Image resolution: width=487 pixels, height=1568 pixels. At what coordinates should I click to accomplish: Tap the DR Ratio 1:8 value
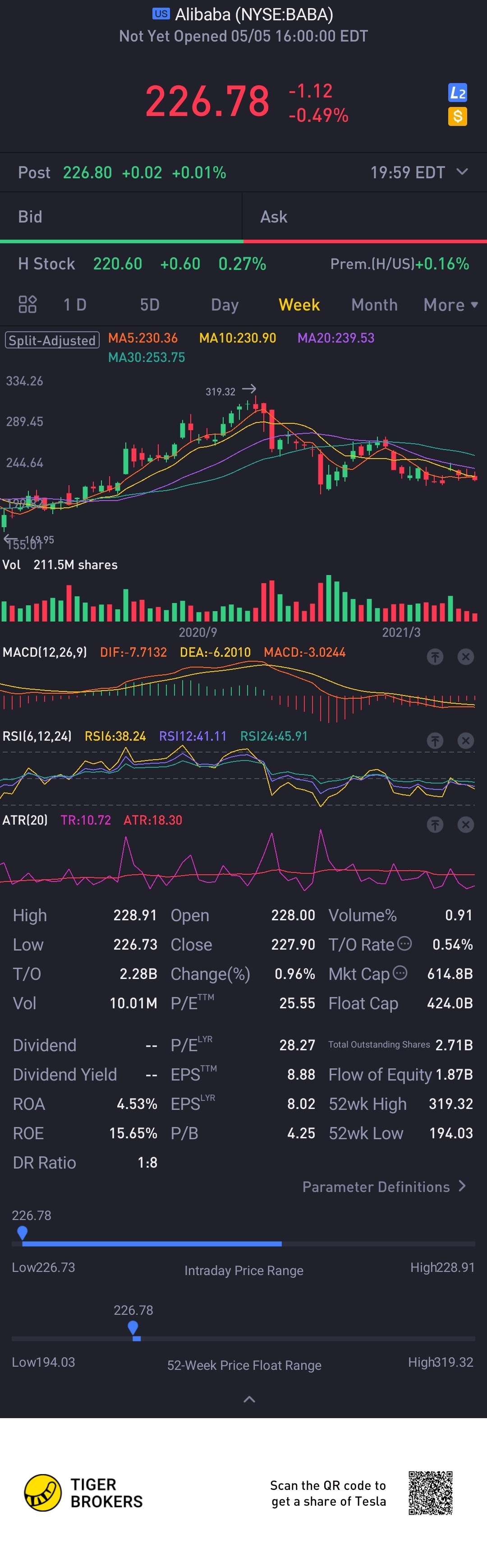[x=147, y=1163]
